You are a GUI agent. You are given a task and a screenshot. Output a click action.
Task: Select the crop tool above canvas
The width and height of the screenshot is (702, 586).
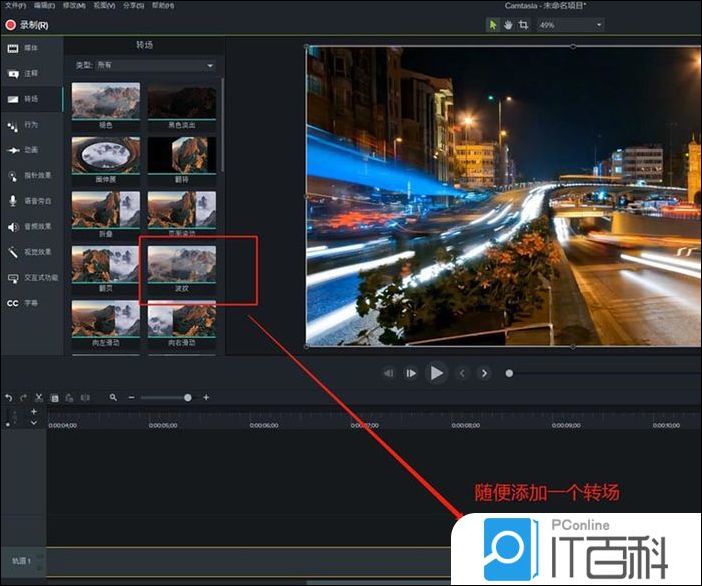pos(523,25)
